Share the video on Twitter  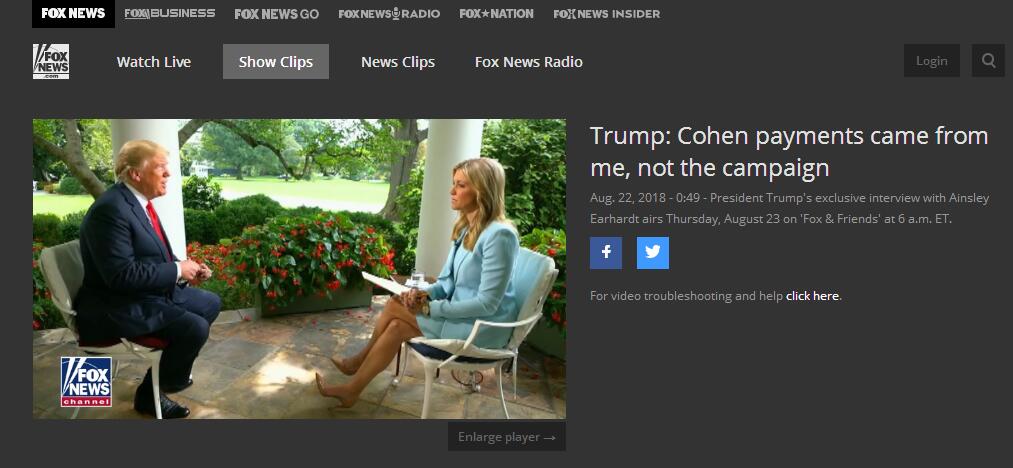[x=653, y=253]
